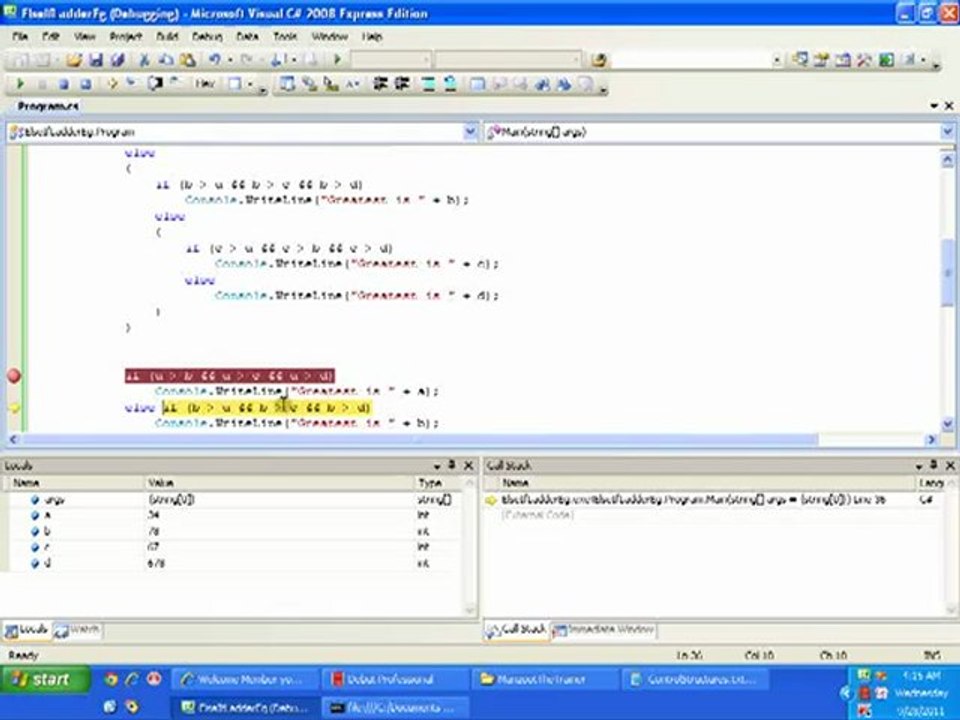Click the vertical scrollbar thumb of code editor
Viewport: 960px width, 720px height.
[947, 272]
